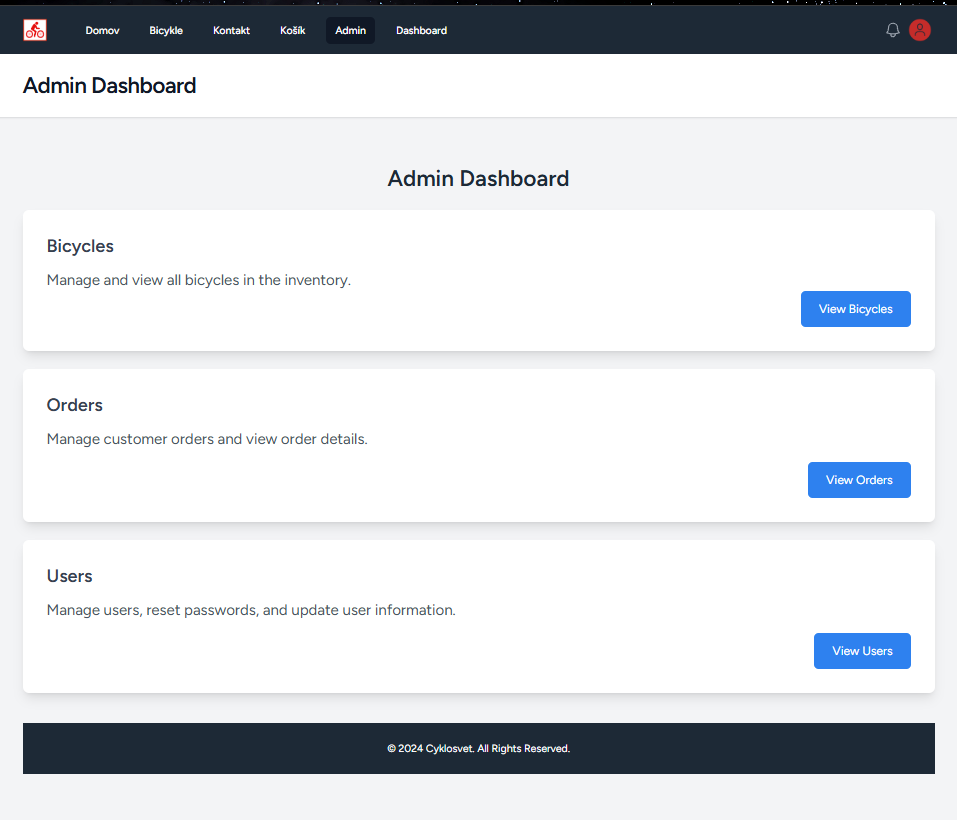Click the View Users button
Image resolution: width=957 pixels, height=820 pixels.
pos(862,650)
